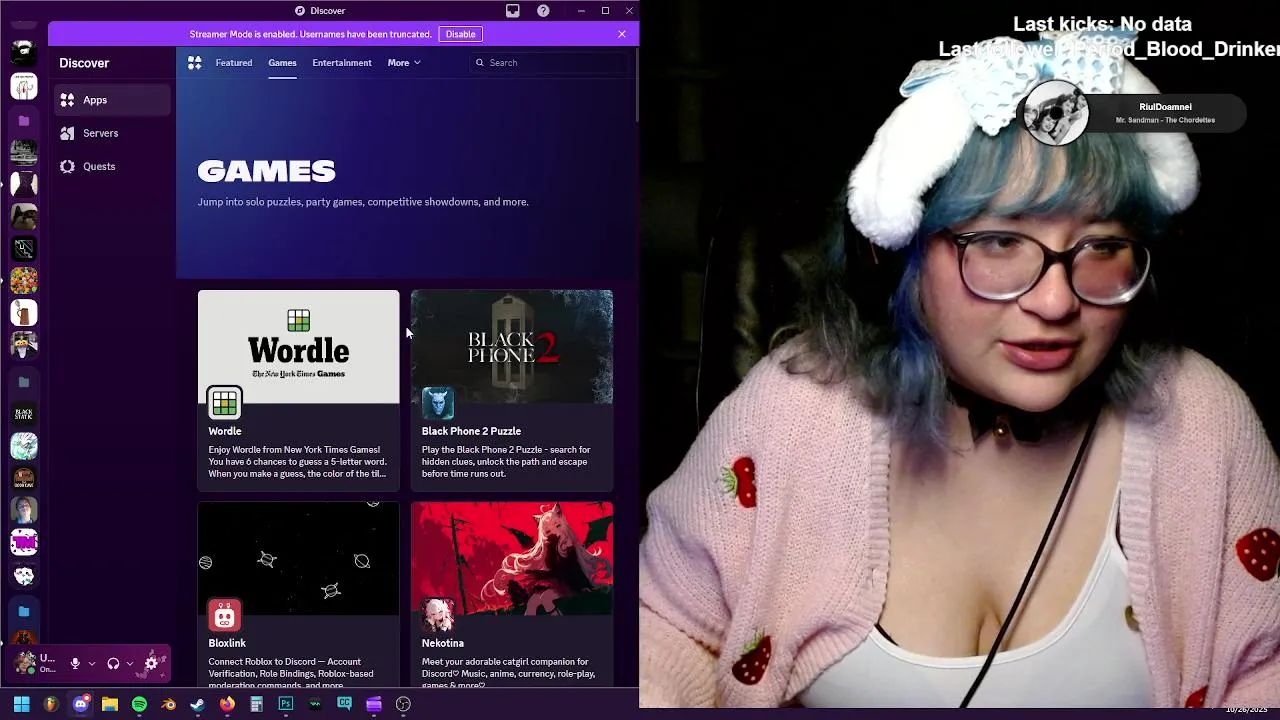The height and width of the screenshot is (720, 1280).
Task: Open the pink TM server icon
Action: click(24, 543)
